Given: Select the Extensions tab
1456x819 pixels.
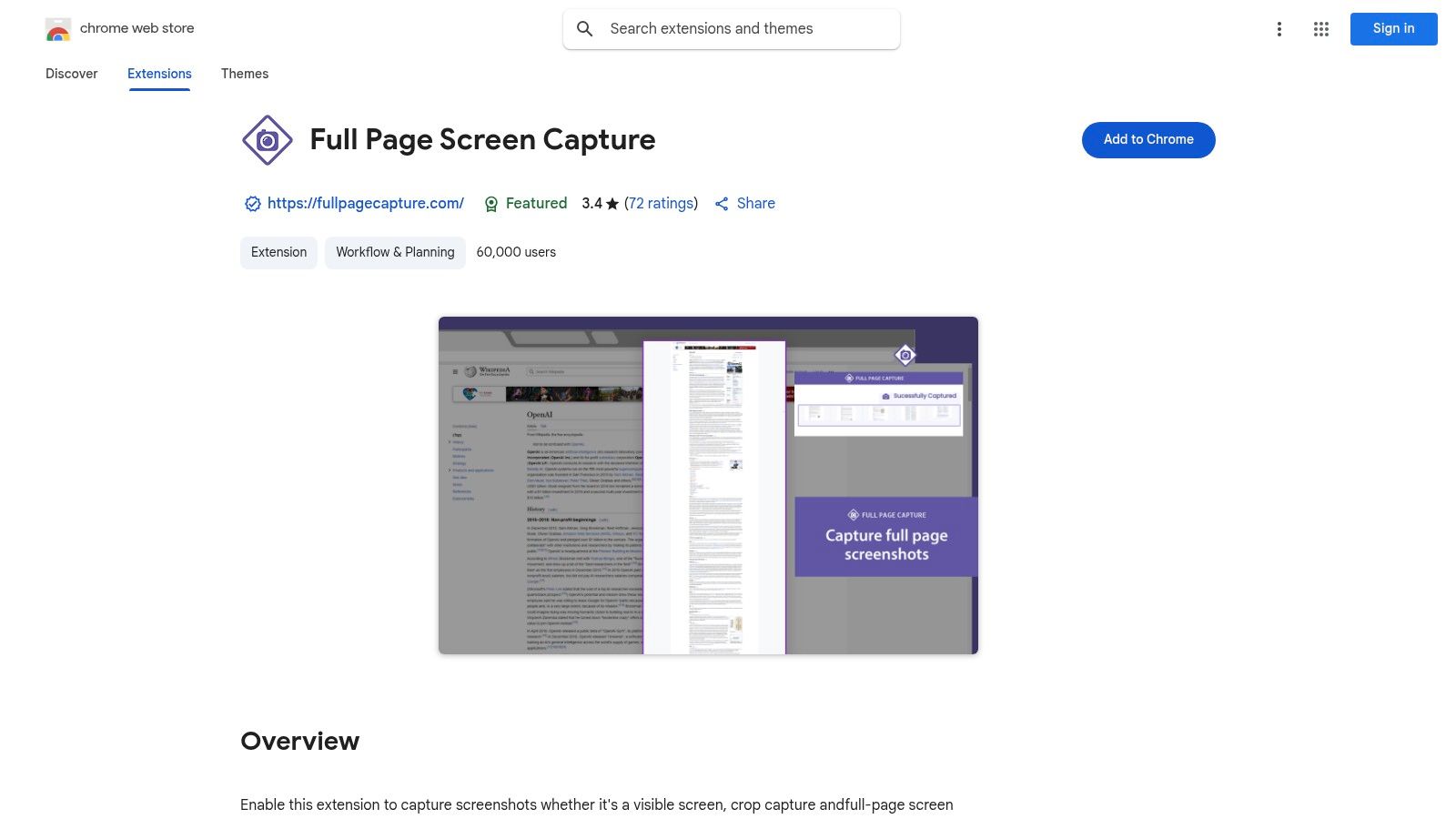Looking at the screenshot, I should [159, 74].
